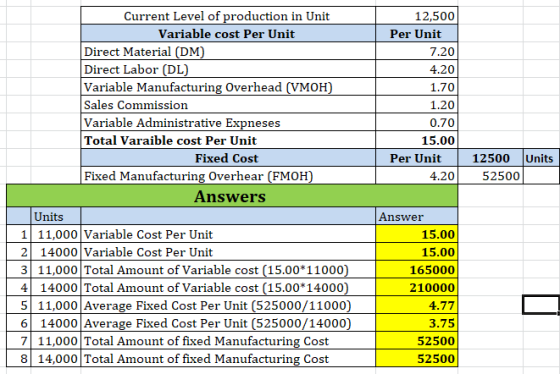Select the 'Variable cost Per Unit' header cell

[x=228, y=34]
